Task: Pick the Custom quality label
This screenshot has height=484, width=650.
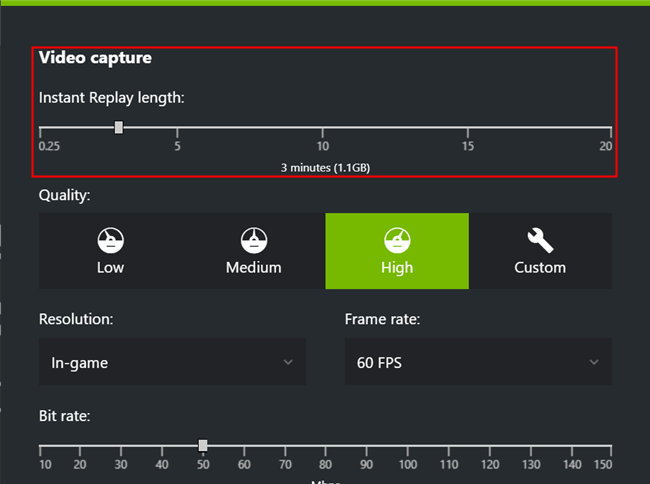Action: (x=540, y=267)
